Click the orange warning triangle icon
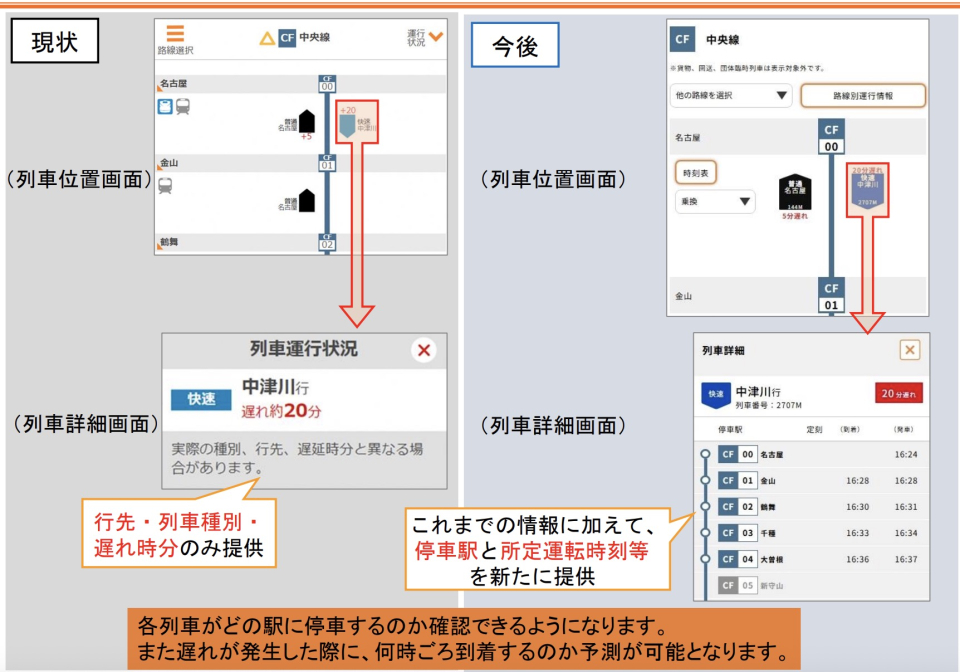960x672 pixels. coord(266,38)
